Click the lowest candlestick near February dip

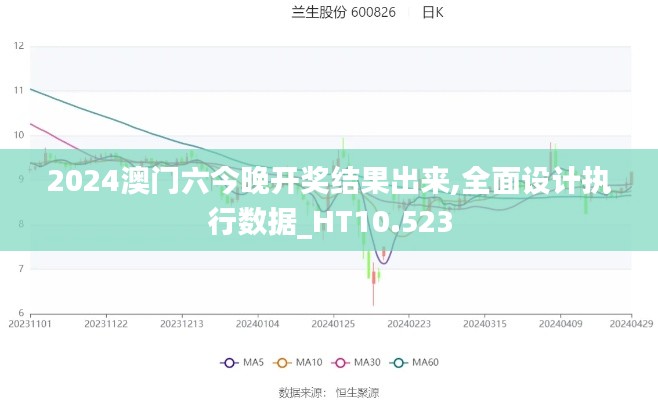pos(373,285)
